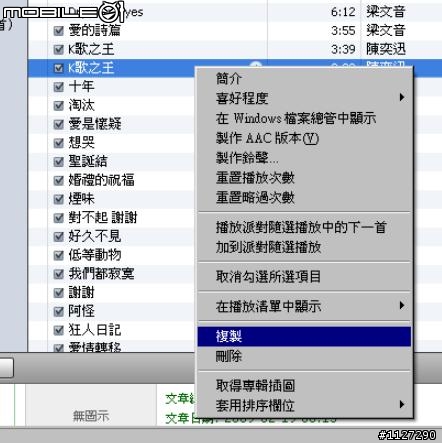Viewport: 442px width, 443px height.
Task: Select 取得專輯插圖
Action: click(x=304, y=386)
